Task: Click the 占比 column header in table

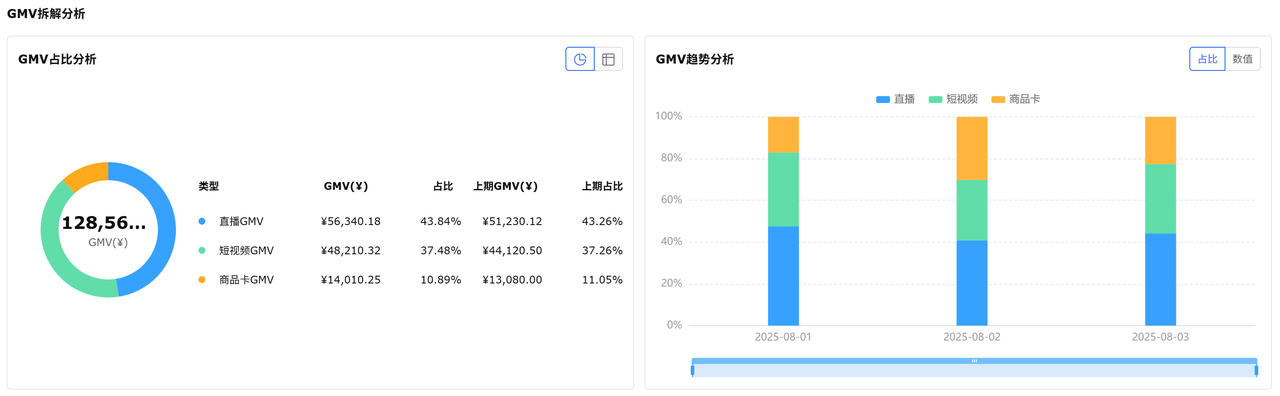Action: 443,186
